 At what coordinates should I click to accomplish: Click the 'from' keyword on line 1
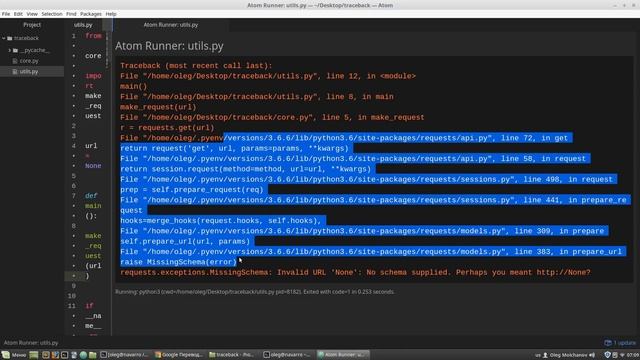93,36
